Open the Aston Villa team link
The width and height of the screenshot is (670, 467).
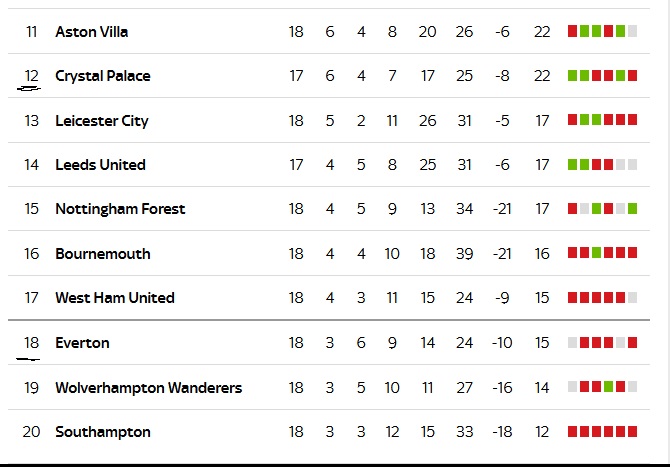[91, 32]
